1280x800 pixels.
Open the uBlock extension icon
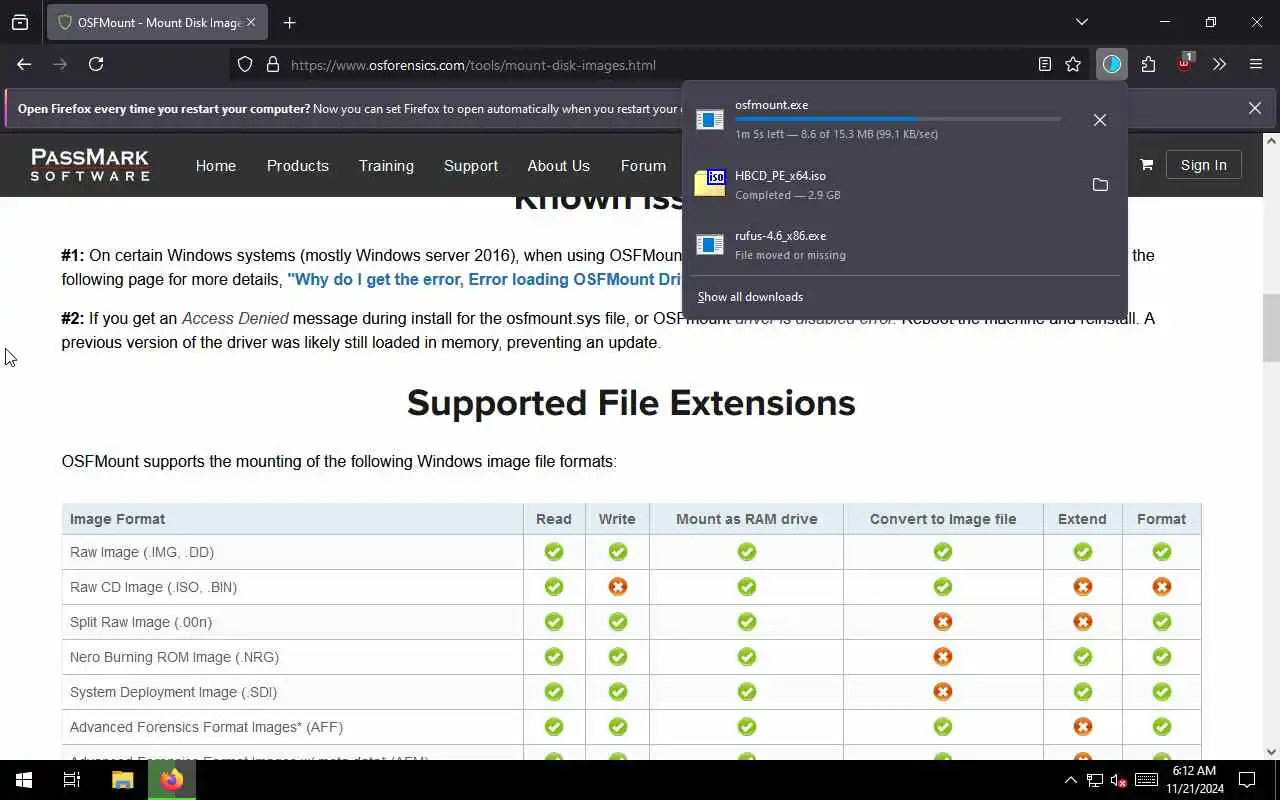coord(1184,64)
